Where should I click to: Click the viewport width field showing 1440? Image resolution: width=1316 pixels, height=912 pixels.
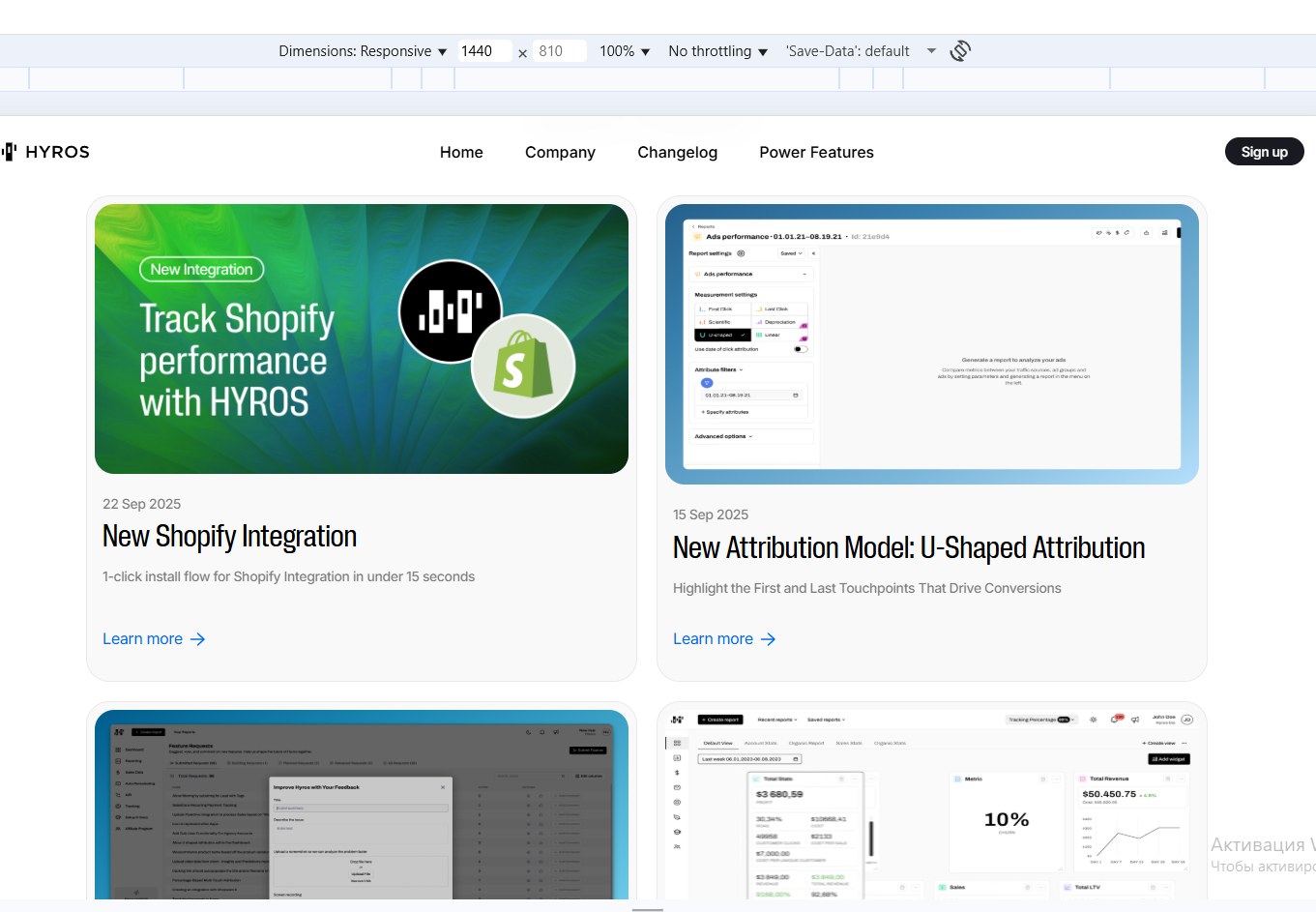[x=484, y=51]
